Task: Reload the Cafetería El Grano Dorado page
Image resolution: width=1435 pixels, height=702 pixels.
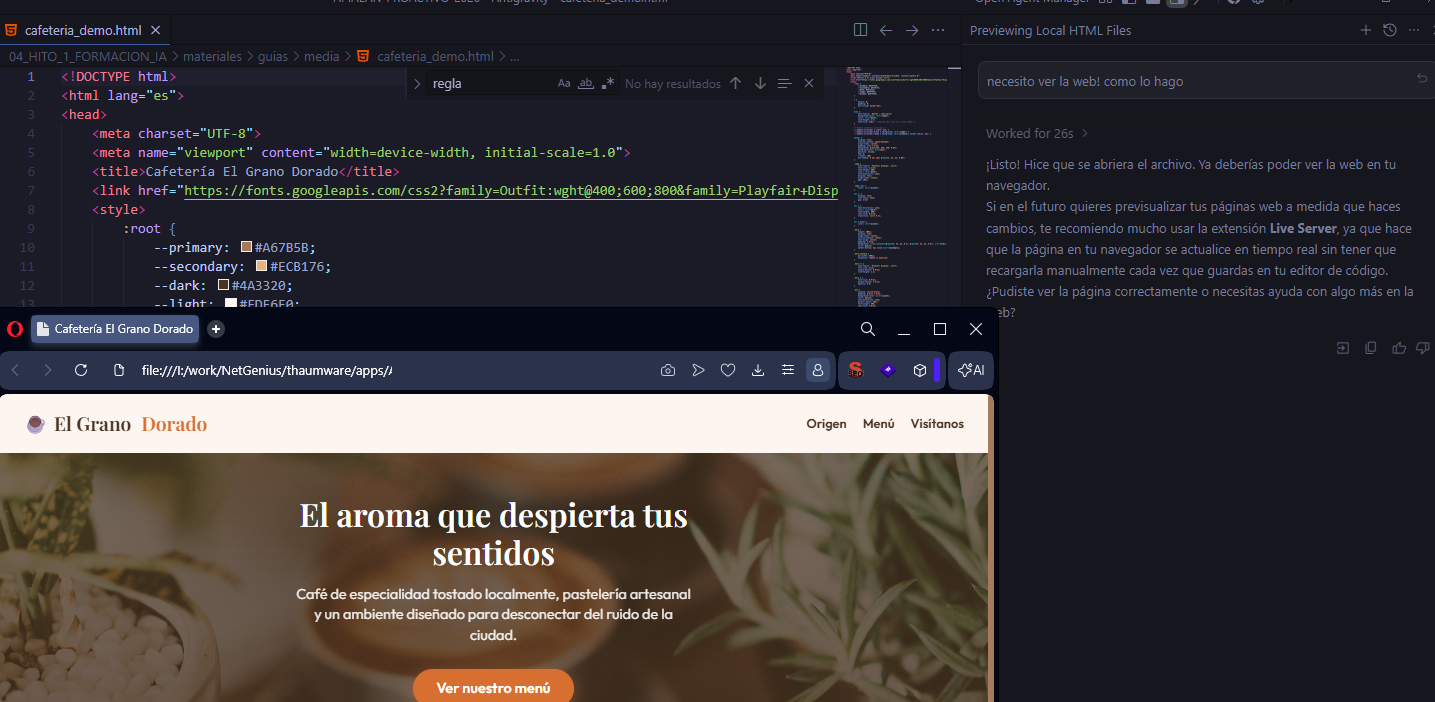Action: 80,370
